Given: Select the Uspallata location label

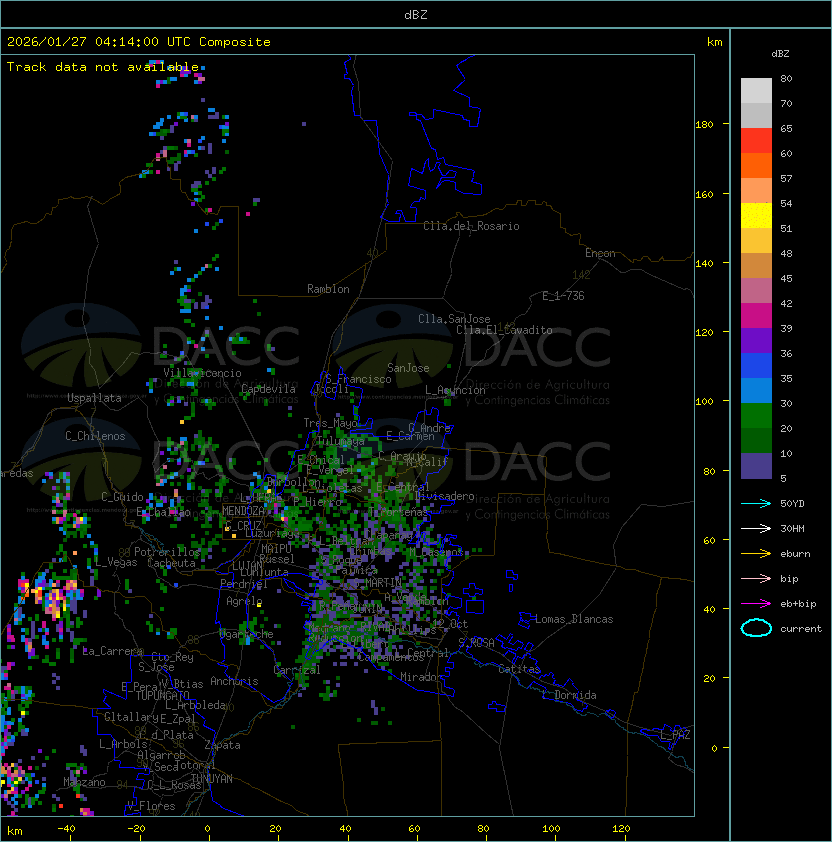Looking at the screenshot, I should pos(95,398).
